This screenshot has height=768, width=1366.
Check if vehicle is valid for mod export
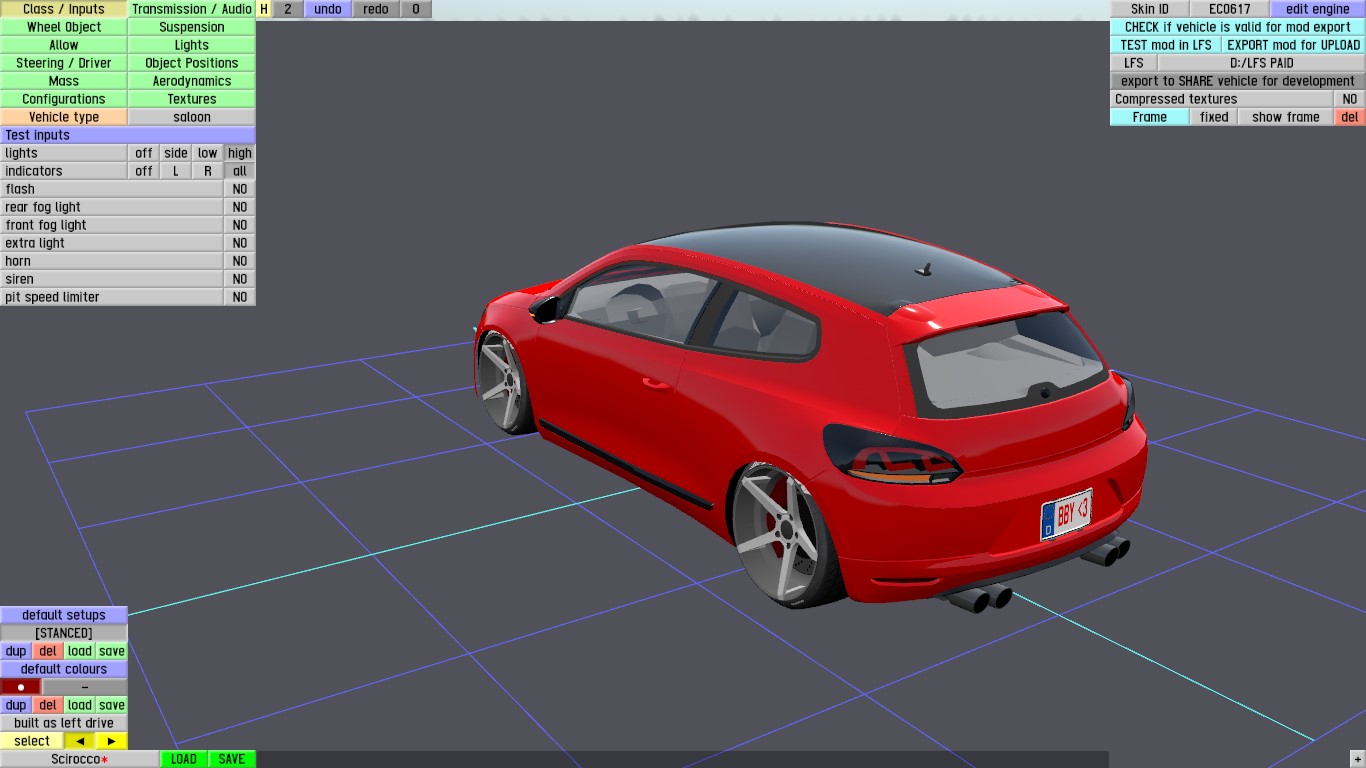(1238, 27)
